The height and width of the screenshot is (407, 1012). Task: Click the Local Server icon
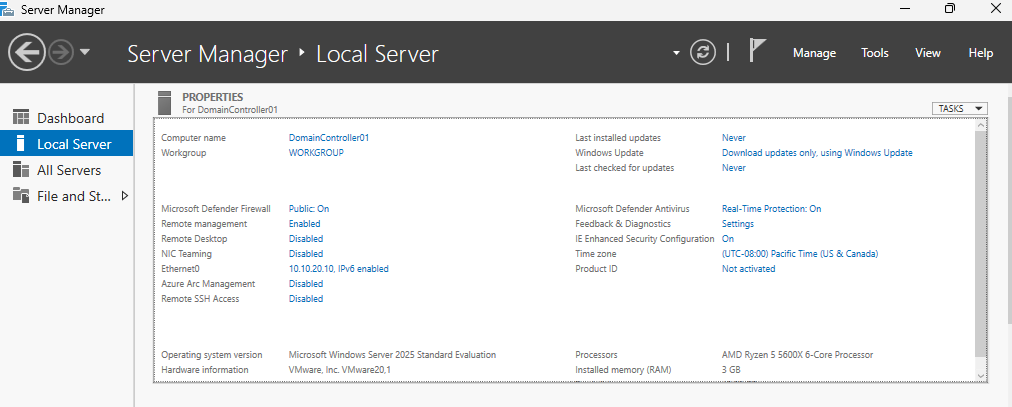(x=21, y=143)
